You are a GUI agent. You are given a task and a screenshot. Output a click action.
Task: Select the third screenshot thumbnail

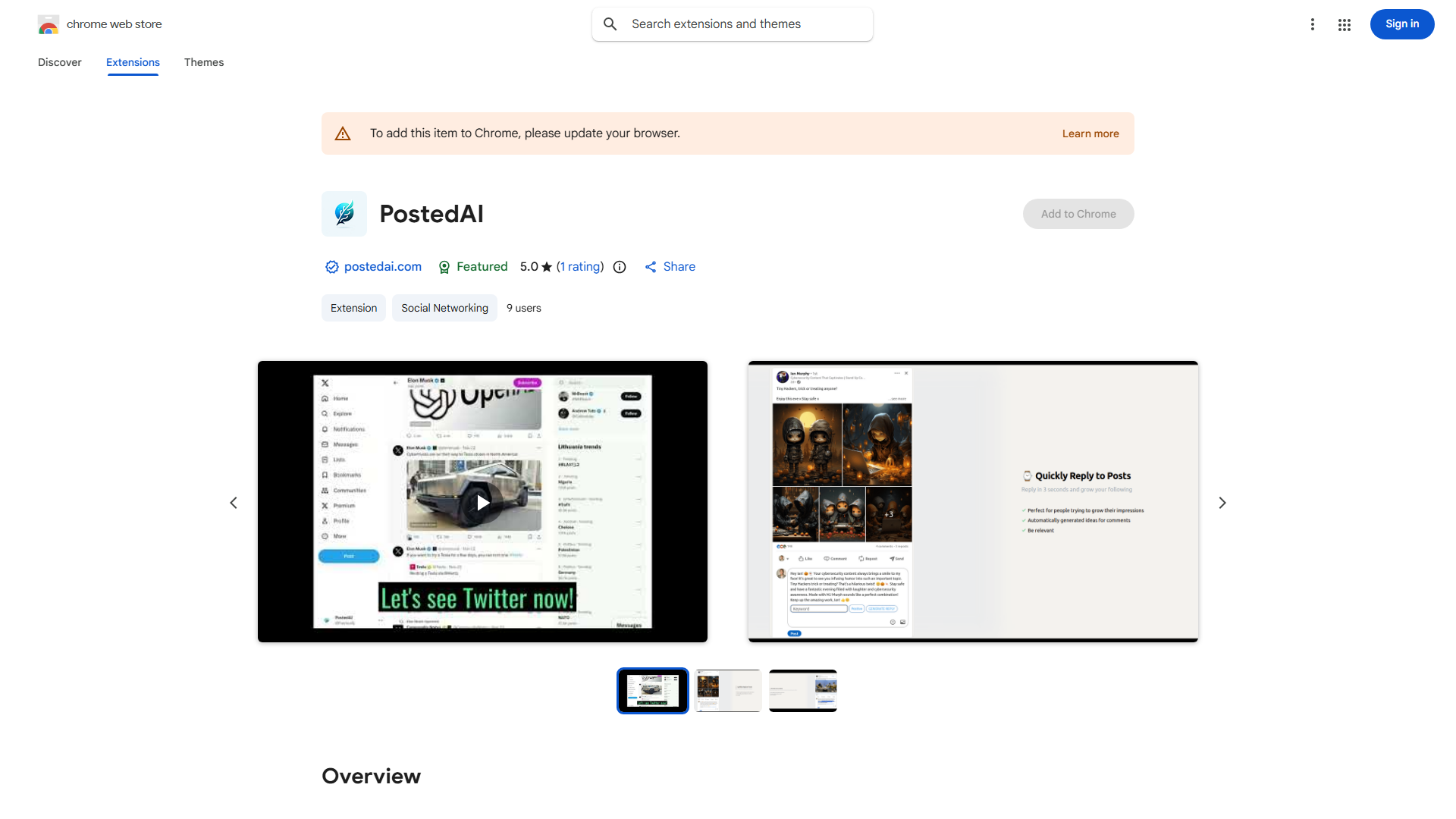(x=802, y=691)
